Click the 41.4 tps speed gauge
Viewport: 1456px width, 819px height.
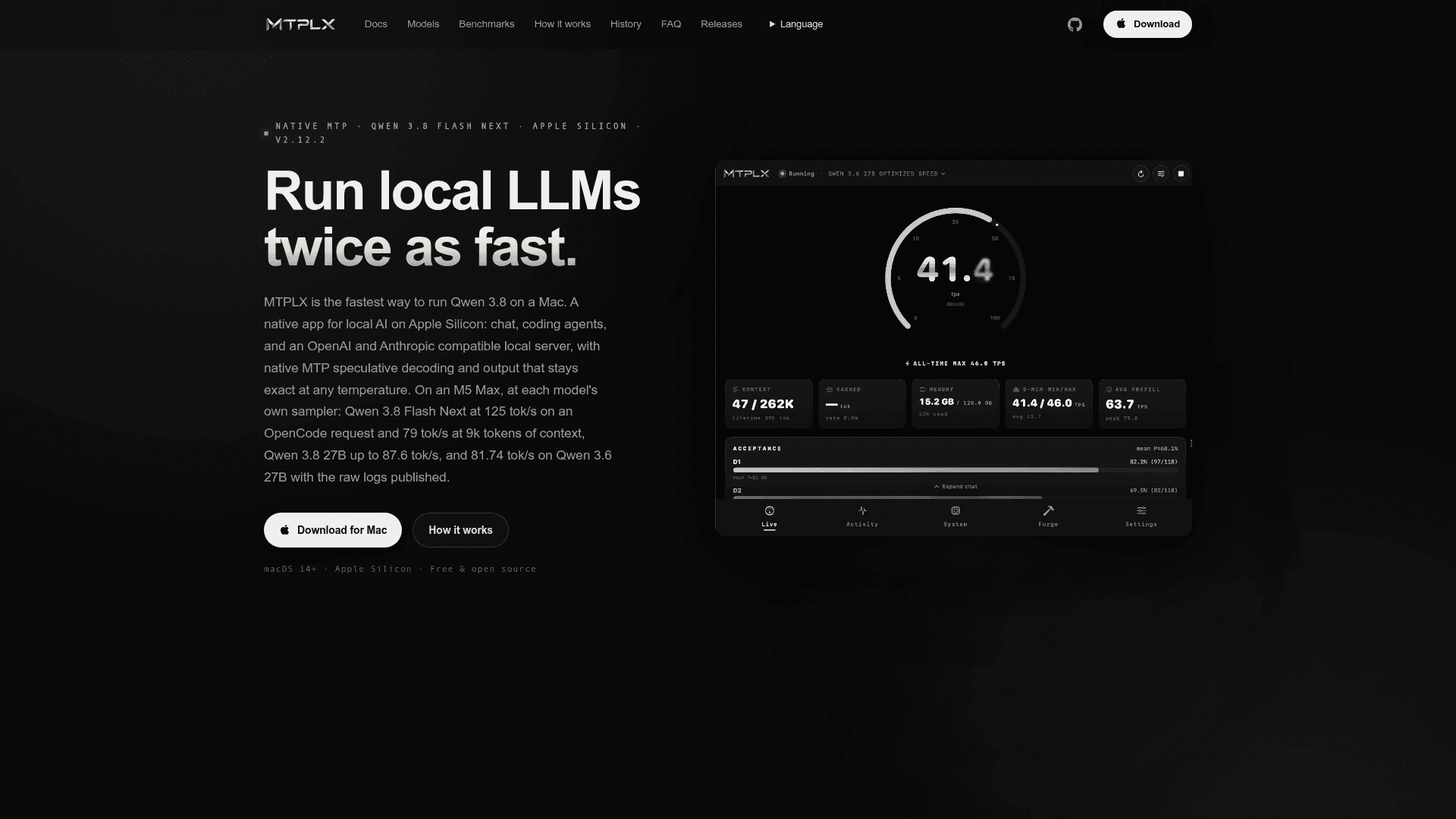pyautogui.click(x=955, y=271)
